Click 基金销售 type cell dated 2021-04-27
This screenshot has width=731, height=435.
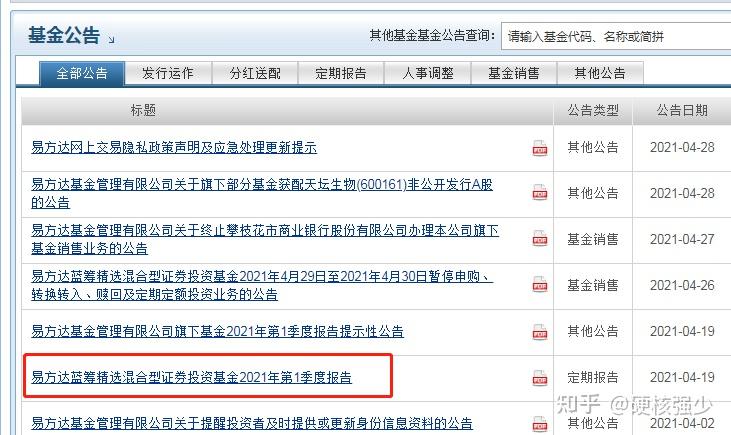593,239
